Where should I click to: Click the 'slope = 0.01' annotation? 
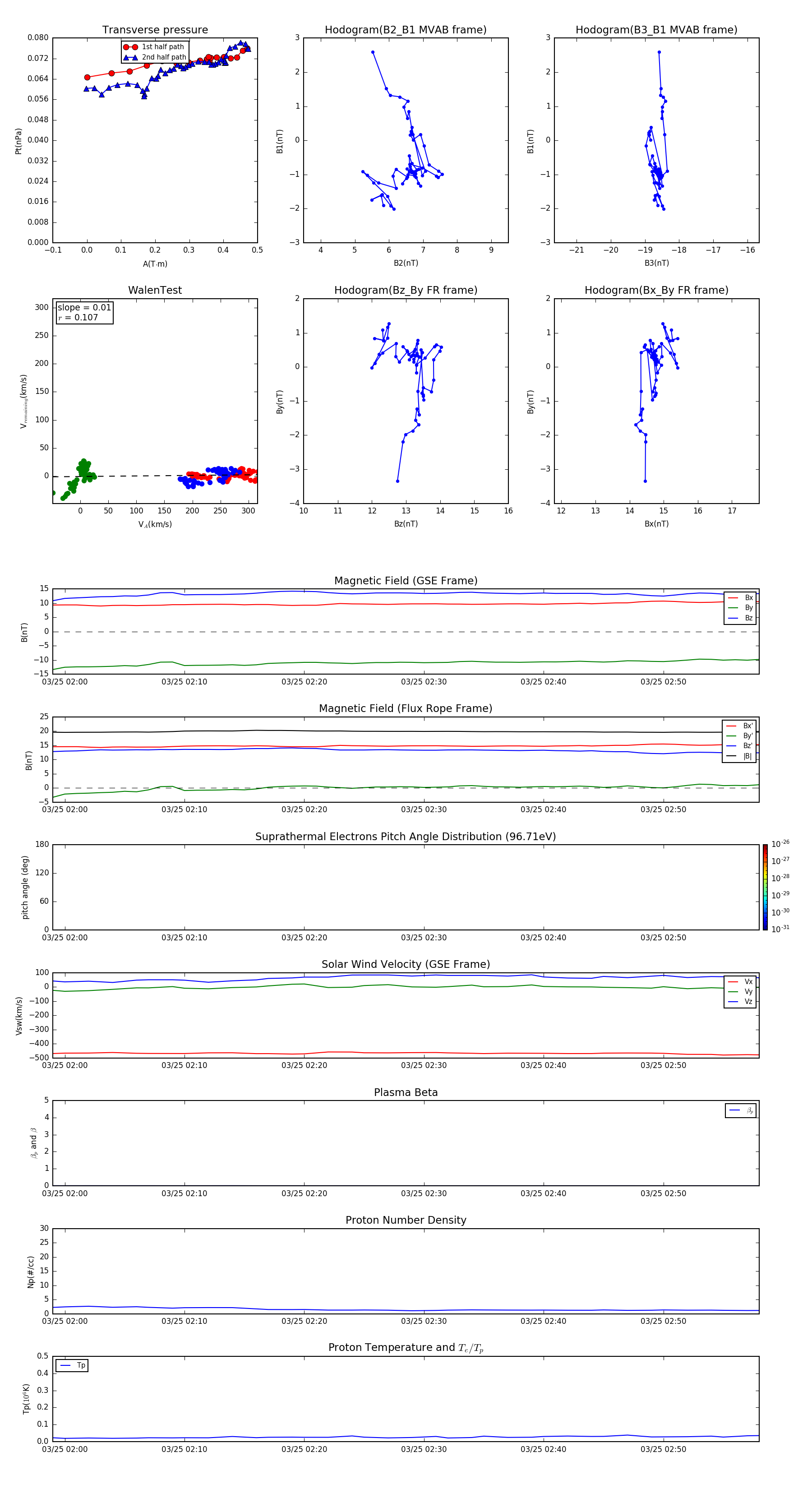[x=84, y=308]
